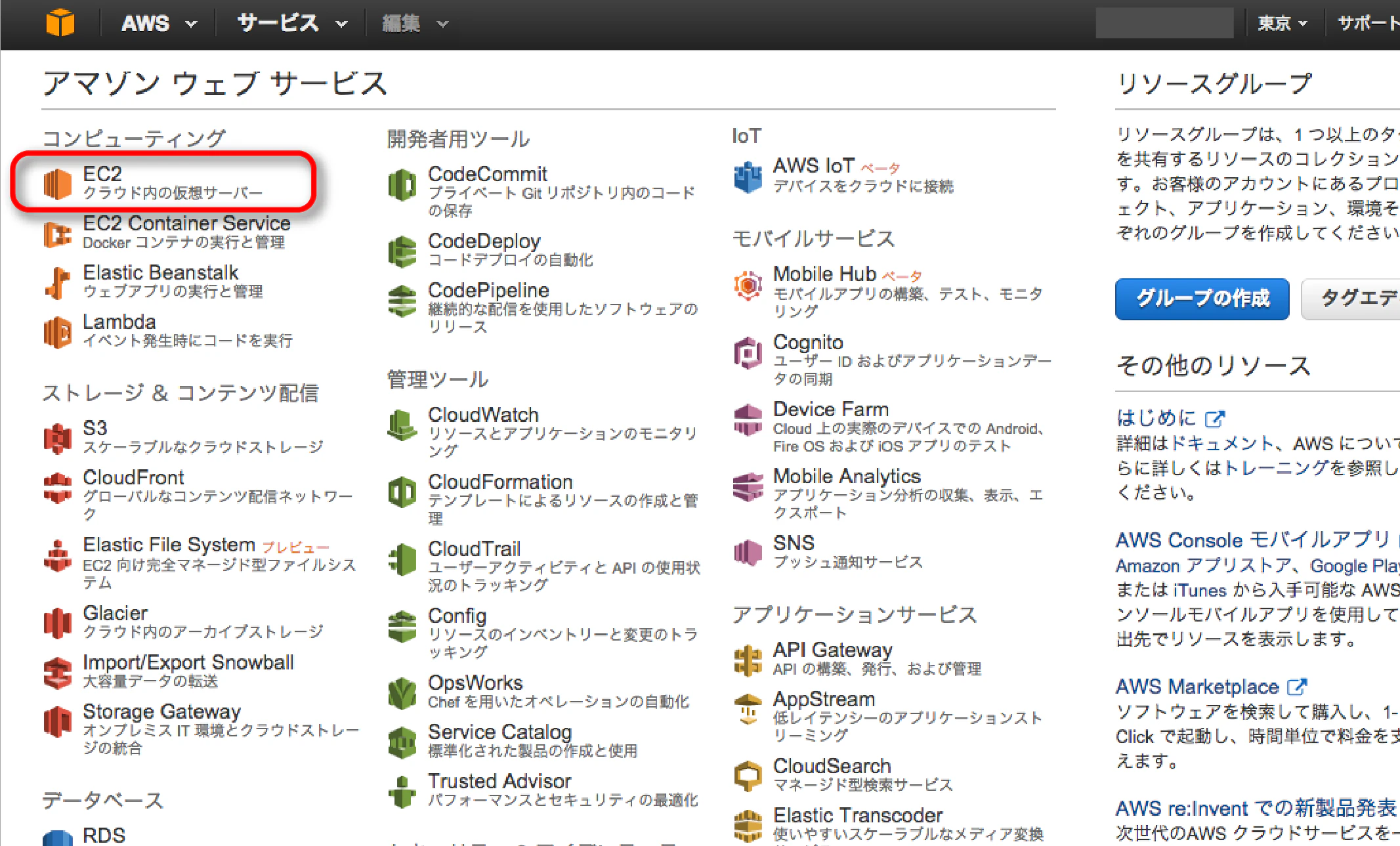1400x846 pixels.
Task: Open AWS Console モバイルアプリ link
Action: point(1253,540)
